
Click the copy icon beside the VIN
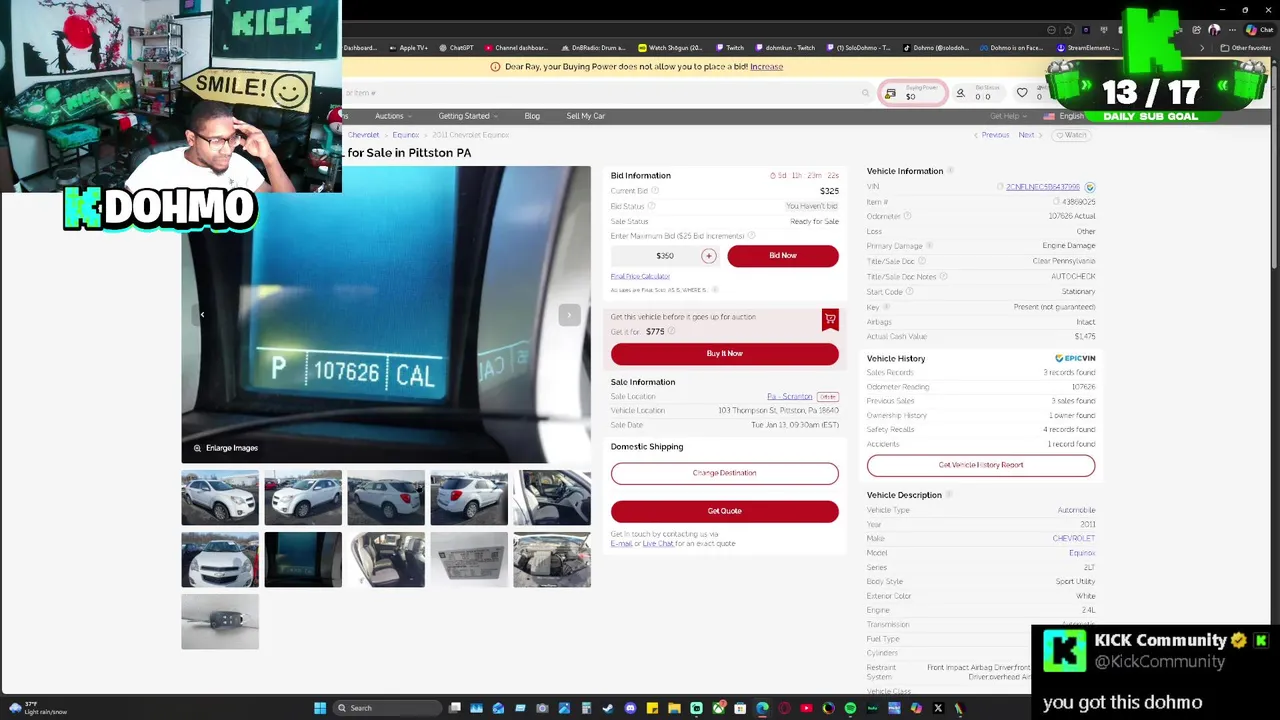point(1000,187)
